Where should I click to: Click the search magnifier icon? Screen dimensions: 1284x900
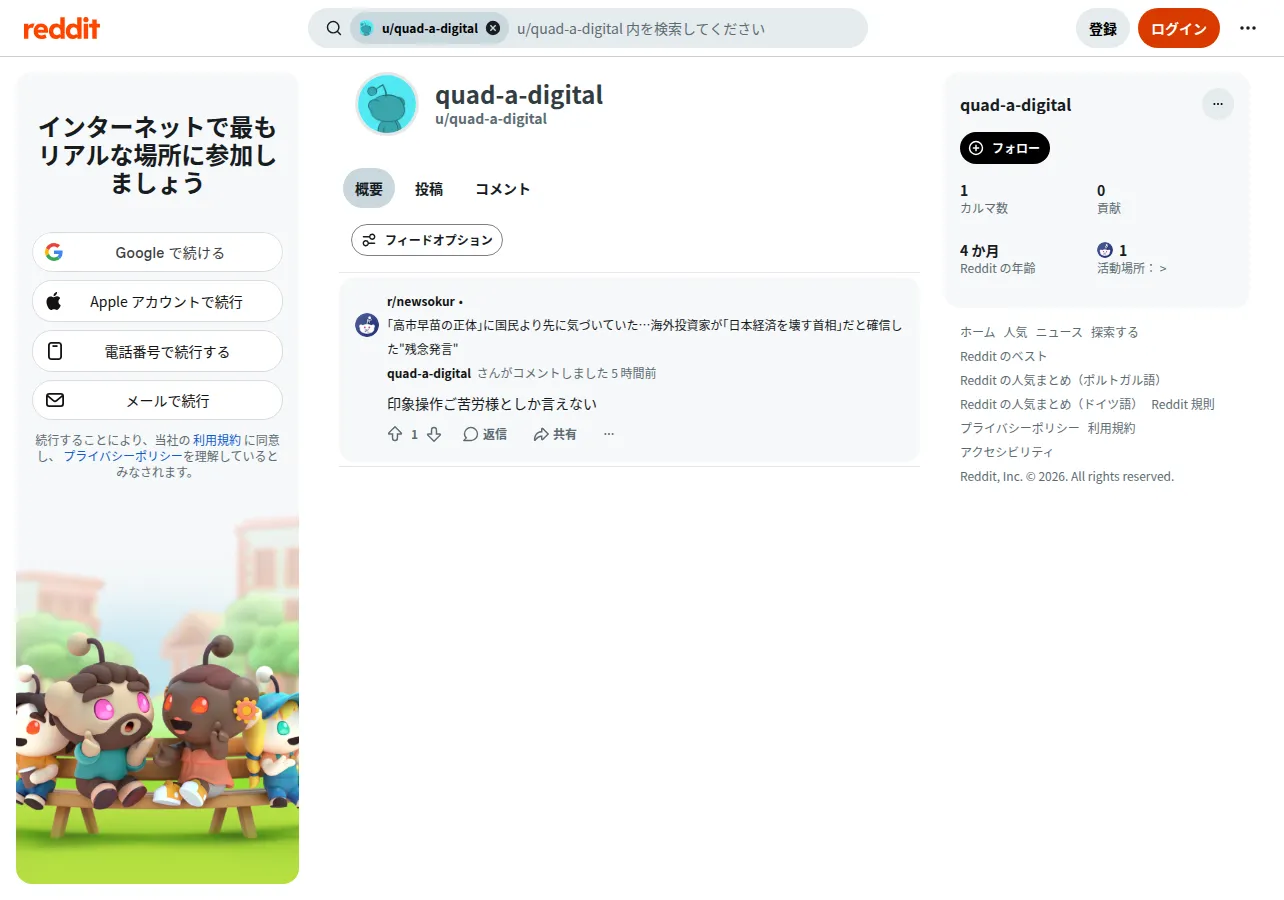click(x=334, y=28)
